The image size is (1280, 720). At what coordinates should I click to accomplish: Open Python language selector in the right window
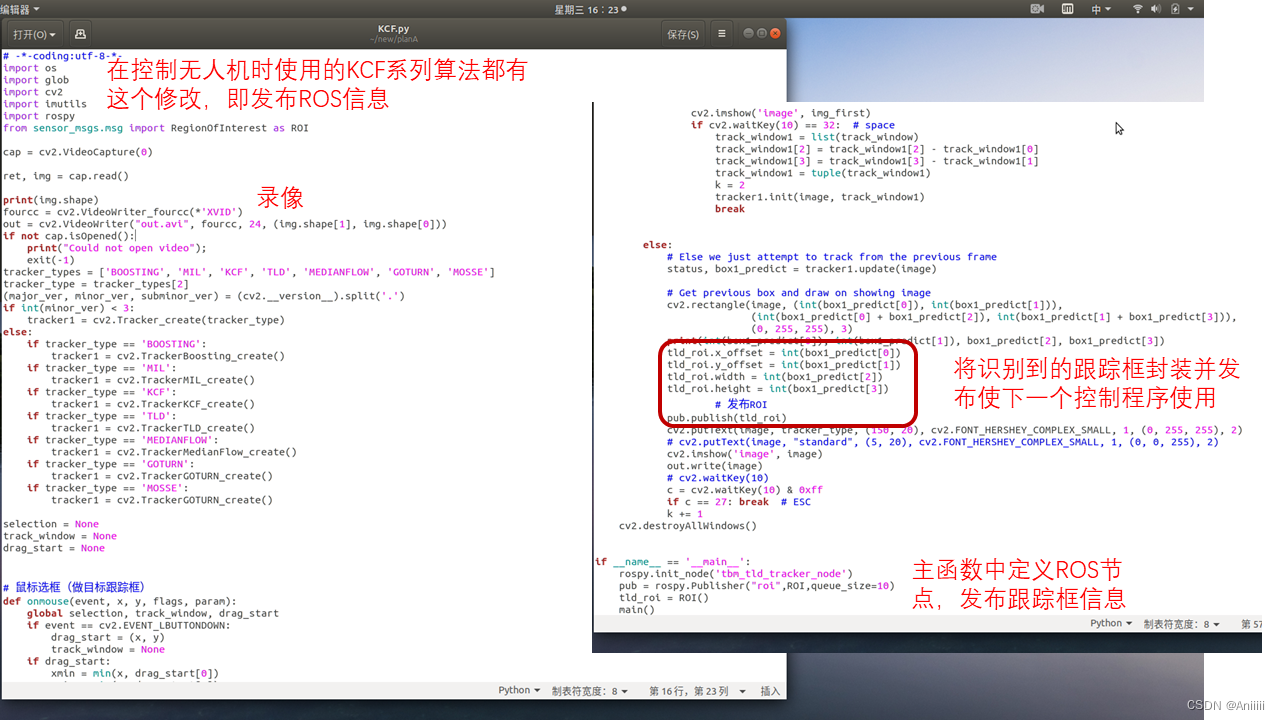tap(1111, 623)
